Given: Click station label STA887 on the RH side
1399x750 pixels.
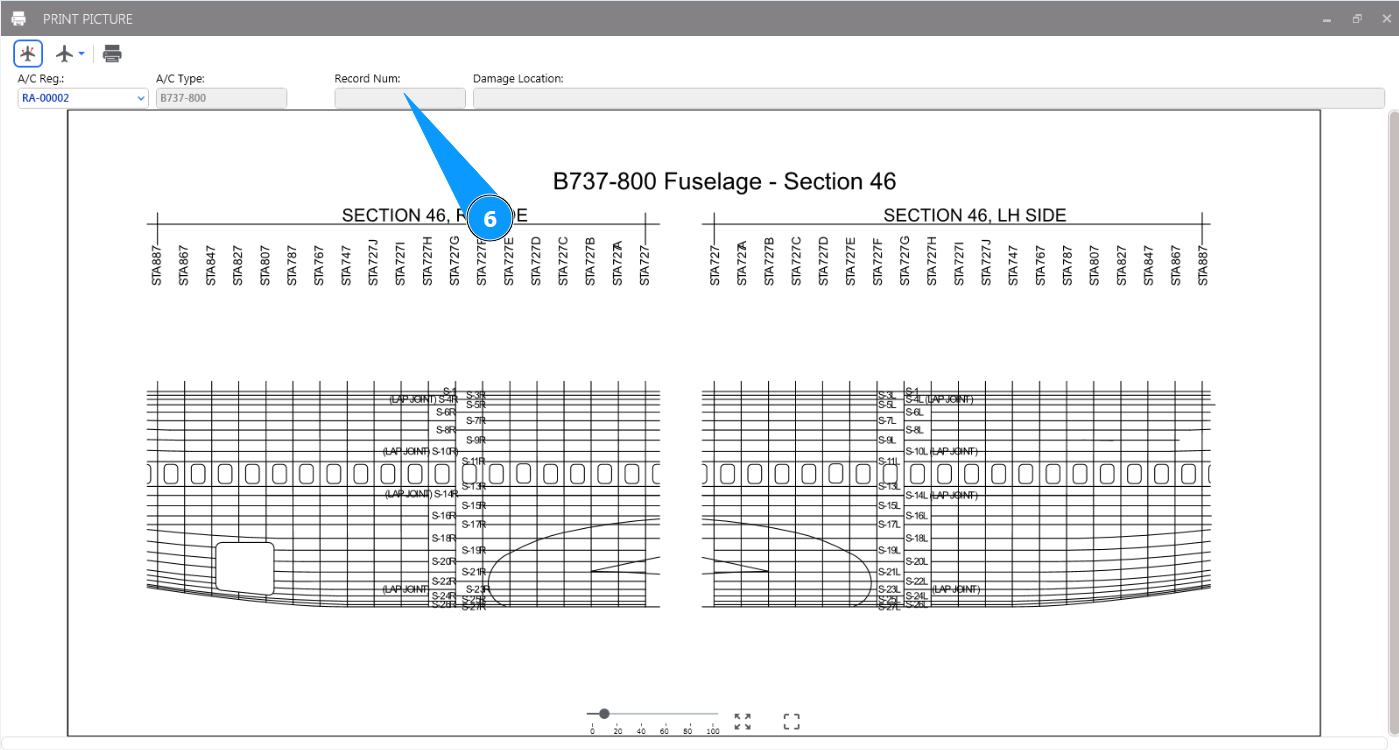Looking at the screenshot, I should coord(156,265).
